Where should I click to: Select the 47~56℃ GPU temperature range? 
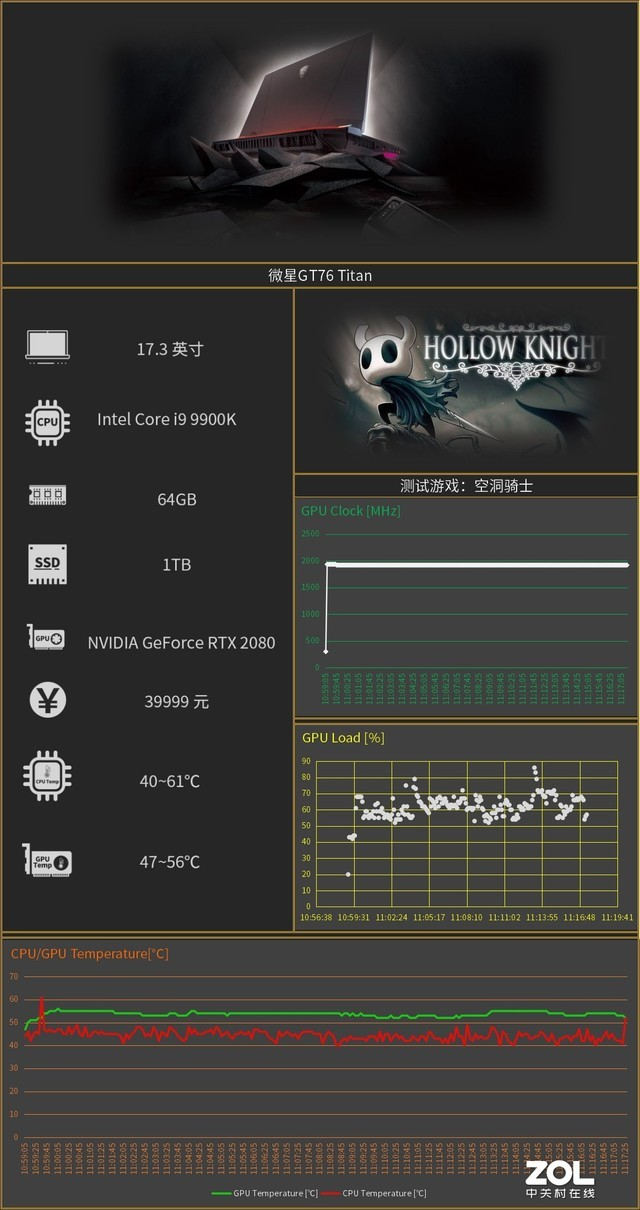[170, 861]
